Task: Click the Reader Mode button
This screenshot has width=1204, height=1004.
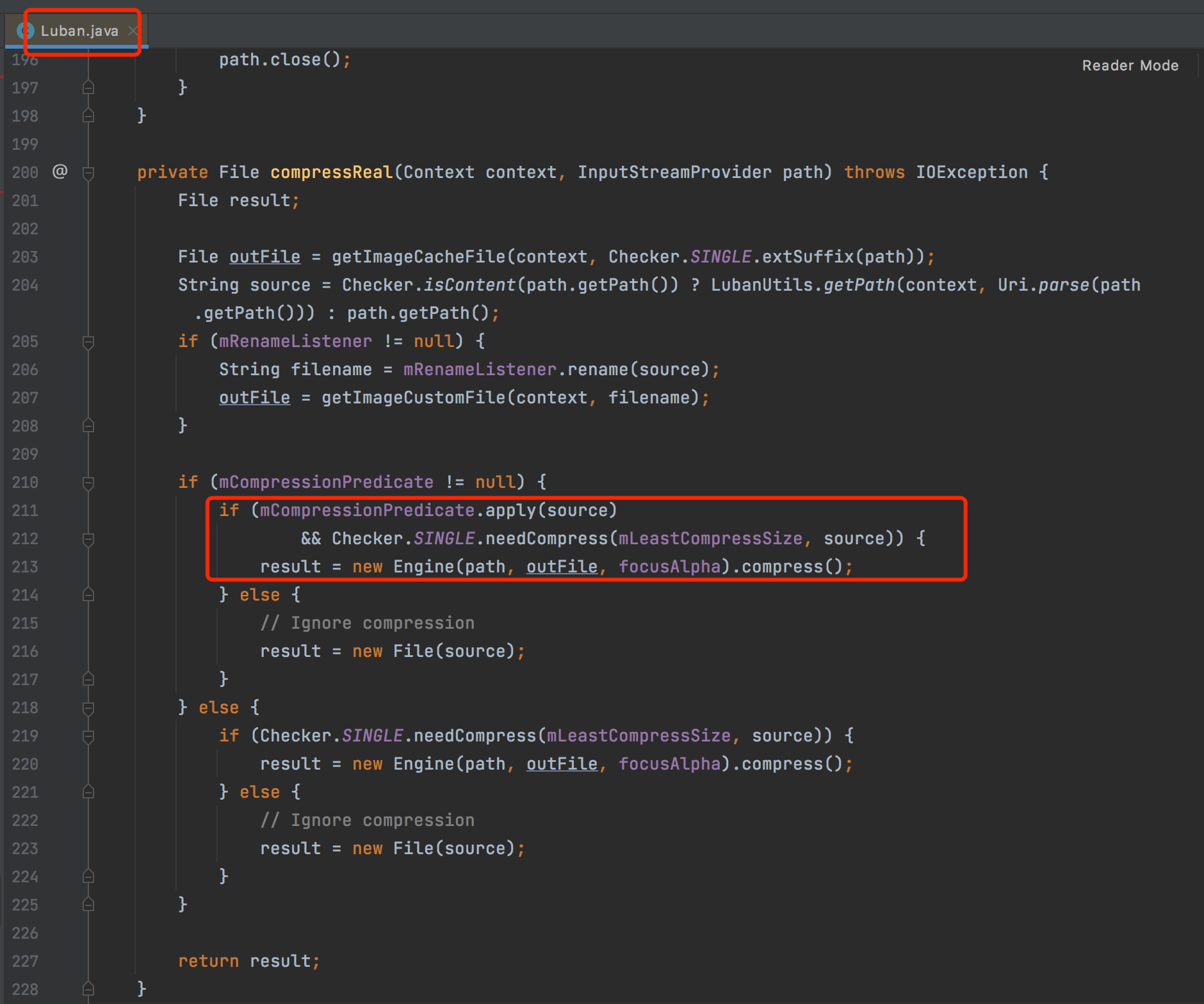Action: click(1130, 65)
